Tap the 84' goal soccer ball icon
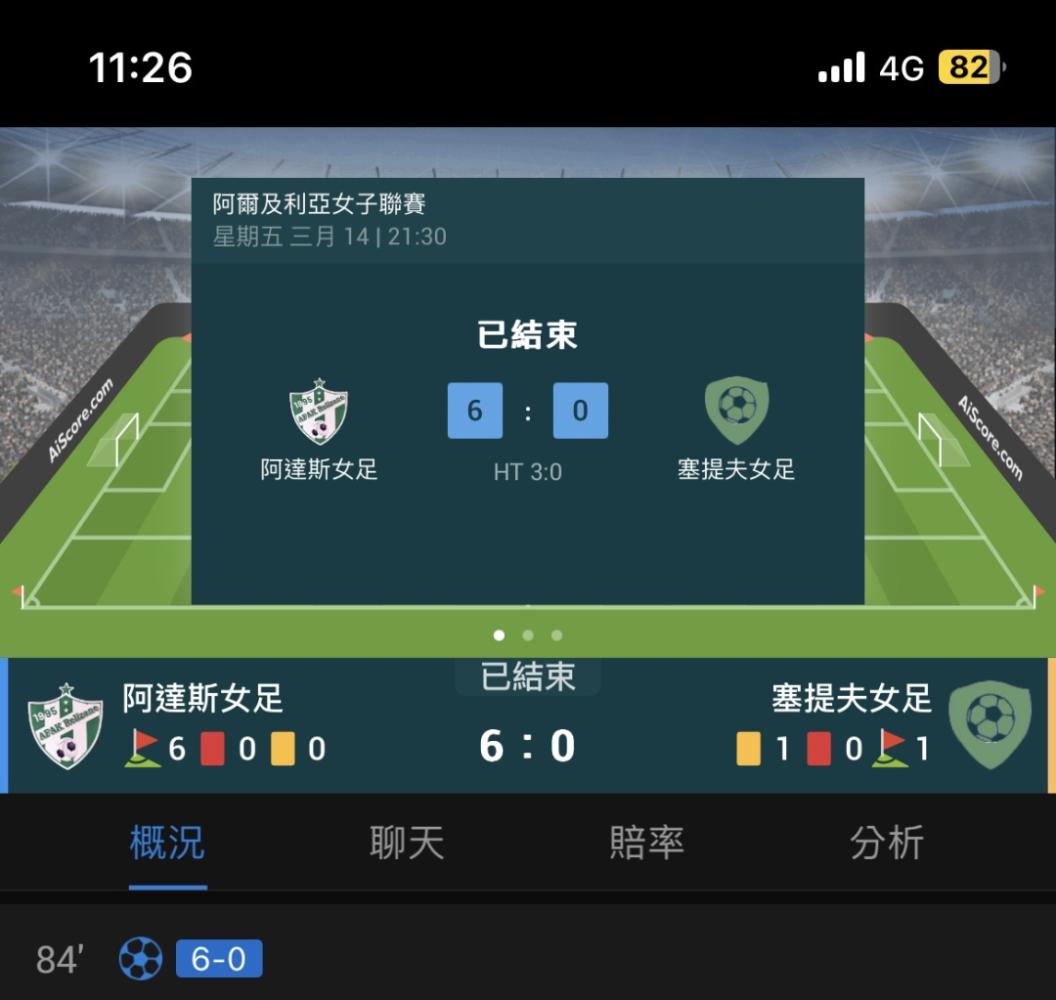The height and width of the screenshot is (1000, 1056). click(141, 958)
